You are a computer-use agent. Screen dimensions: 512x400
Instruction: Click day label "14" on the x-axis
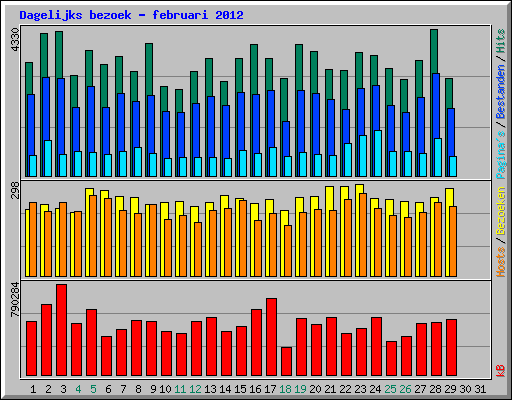[x=225, y=389]
